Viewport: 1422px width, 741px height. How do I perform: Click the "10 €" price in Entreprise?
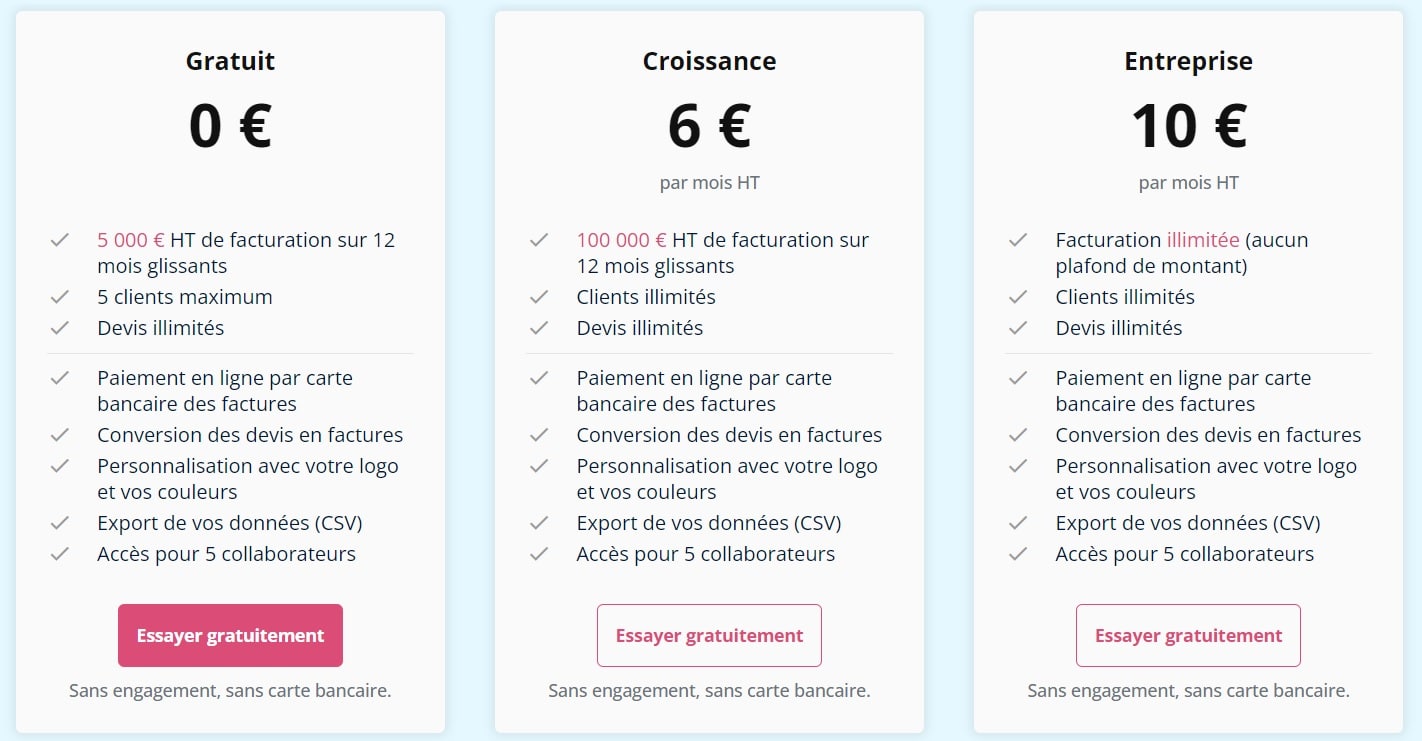pyautogui.click(x=1188, y=127)
